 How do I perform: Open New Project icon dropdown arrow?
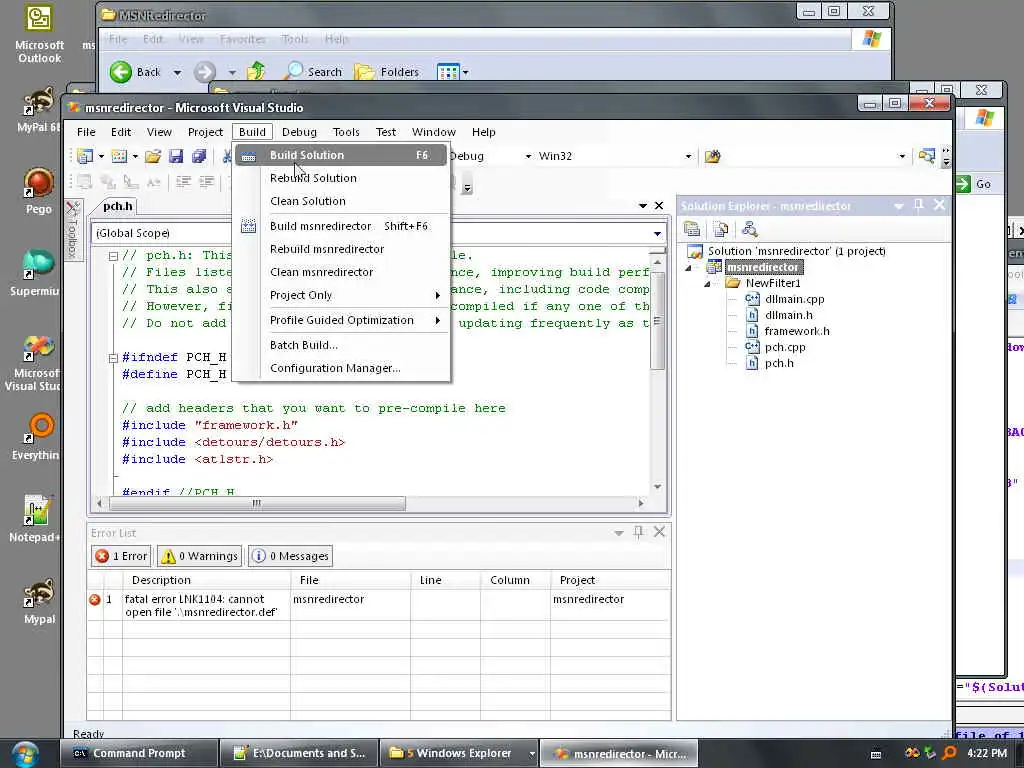(101, 156)
